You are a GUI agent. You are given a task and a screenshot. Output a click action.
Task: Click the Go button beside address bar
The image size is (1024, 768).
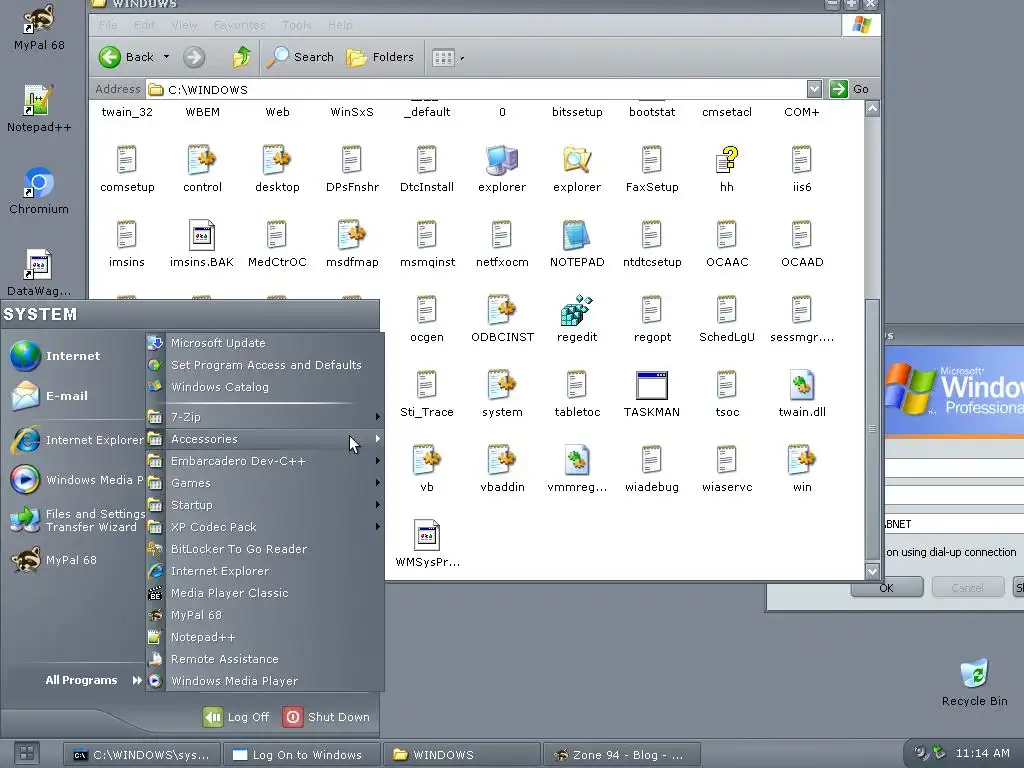point(850,89)
